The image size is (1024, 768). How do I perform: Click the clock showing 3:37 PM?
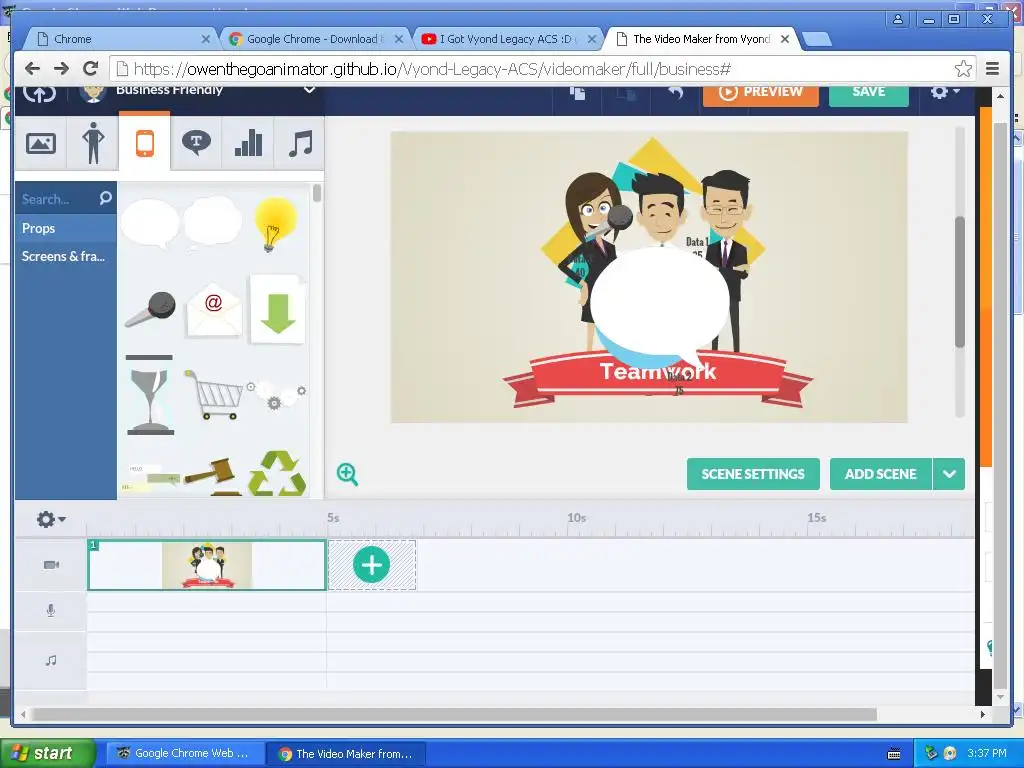(987, 753)
